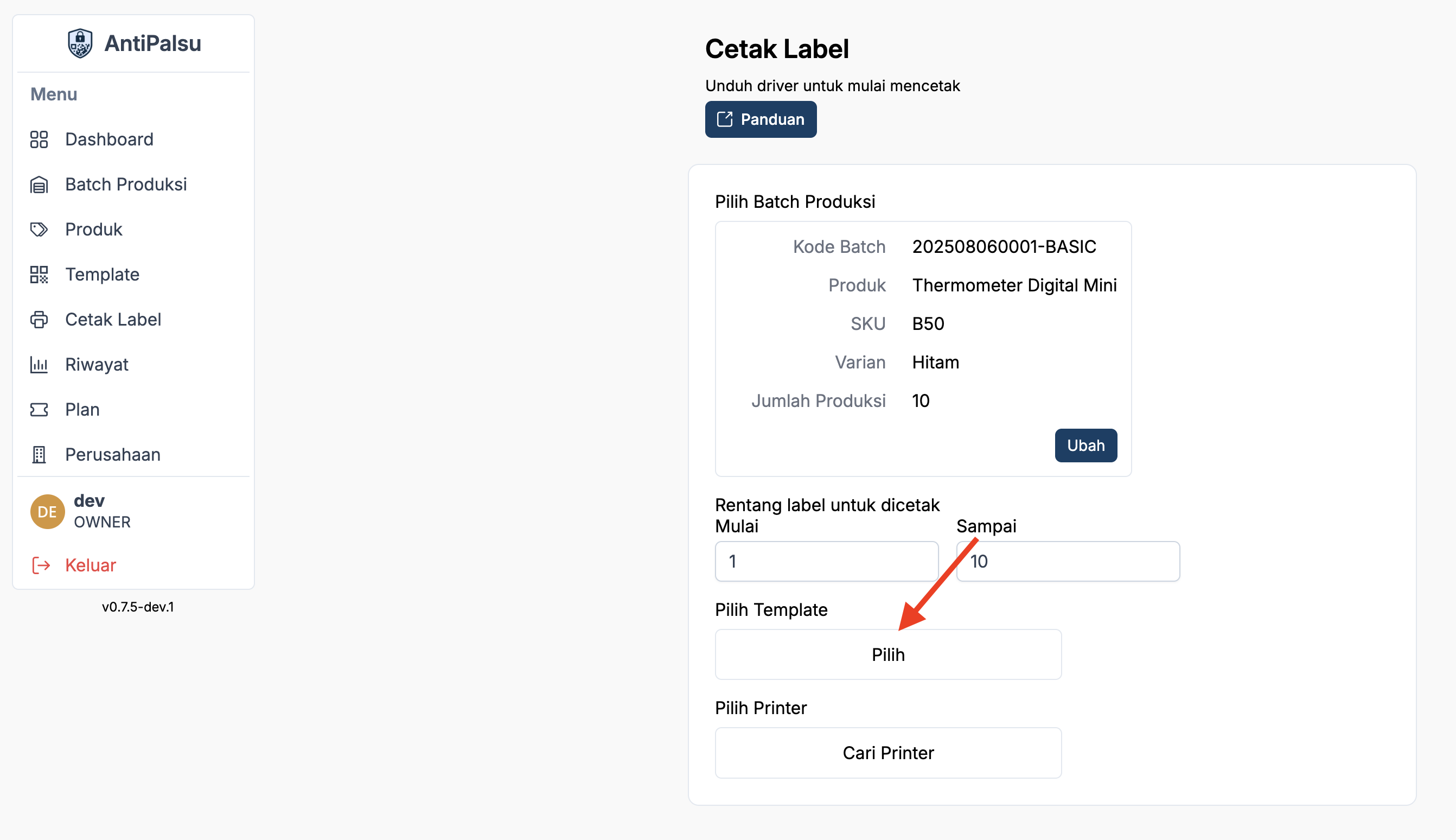The width and height of the screenshot is (1456, 840).
Task: Click the Batch Produksi warehouse icon
Action: coord(39,184)
